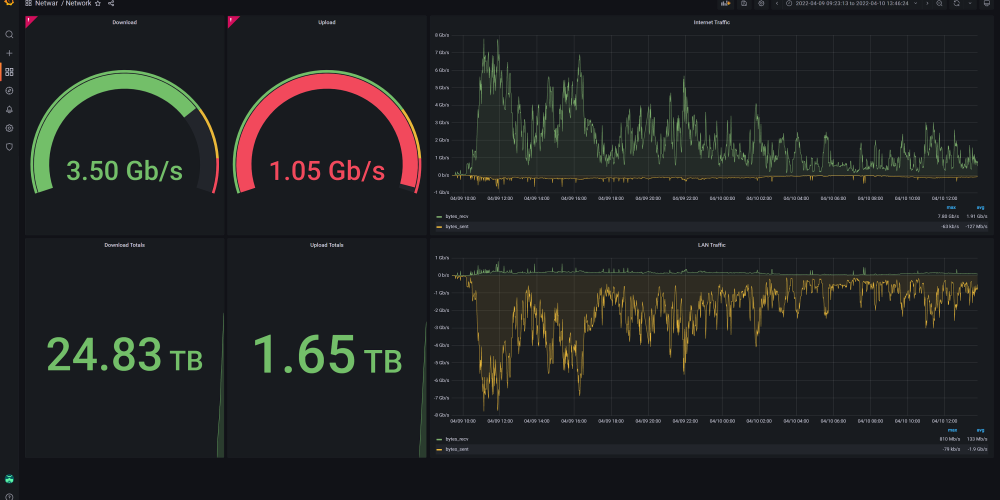1000x500 pixels.
Task: Click bytes_sent color swatch in Internet Traffic legend
Action: pyautogui.click(x=439, y=226)
